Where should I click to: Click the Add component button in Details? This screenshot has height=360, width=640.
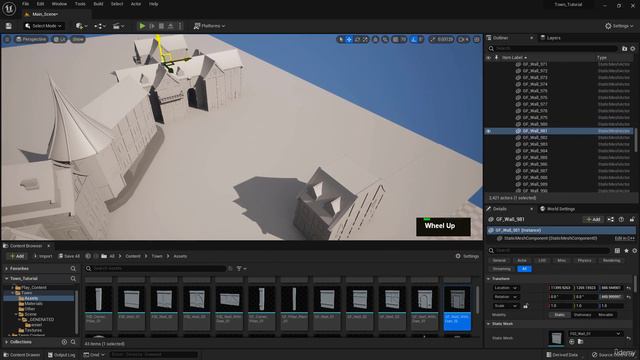point(593,220)
